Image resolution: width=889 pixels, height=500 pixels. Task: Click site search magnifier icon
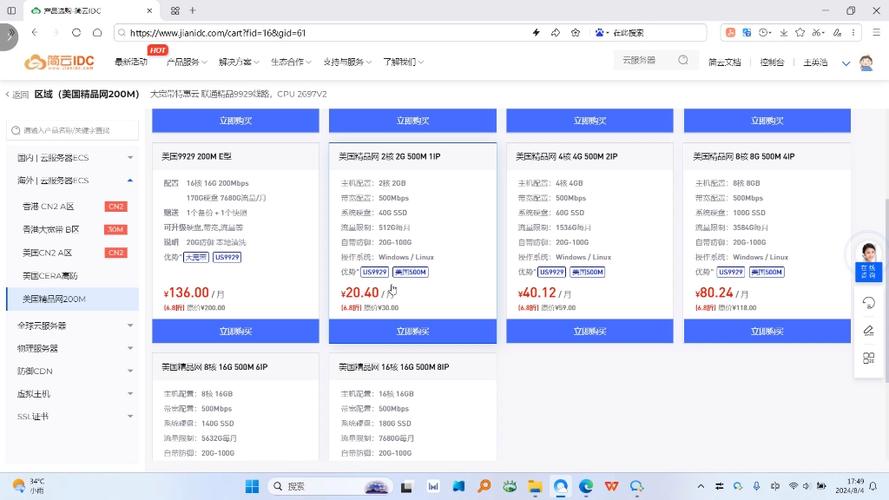coord(683,60)
